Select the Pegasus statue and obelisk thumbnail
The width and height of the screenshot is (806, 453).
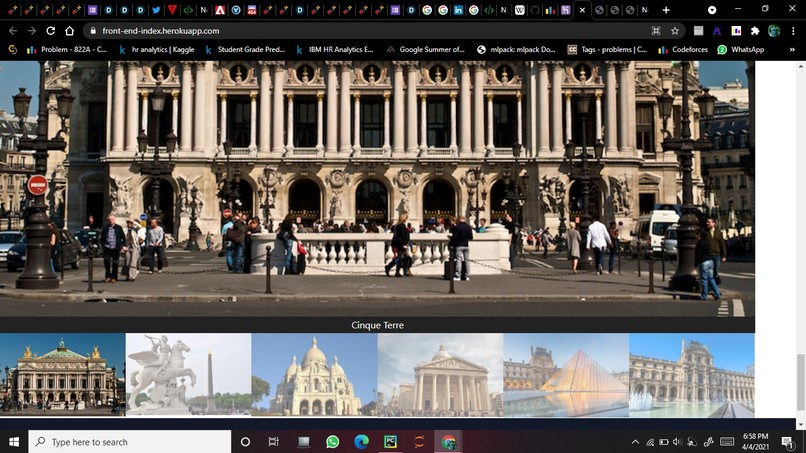coord(189,374)
